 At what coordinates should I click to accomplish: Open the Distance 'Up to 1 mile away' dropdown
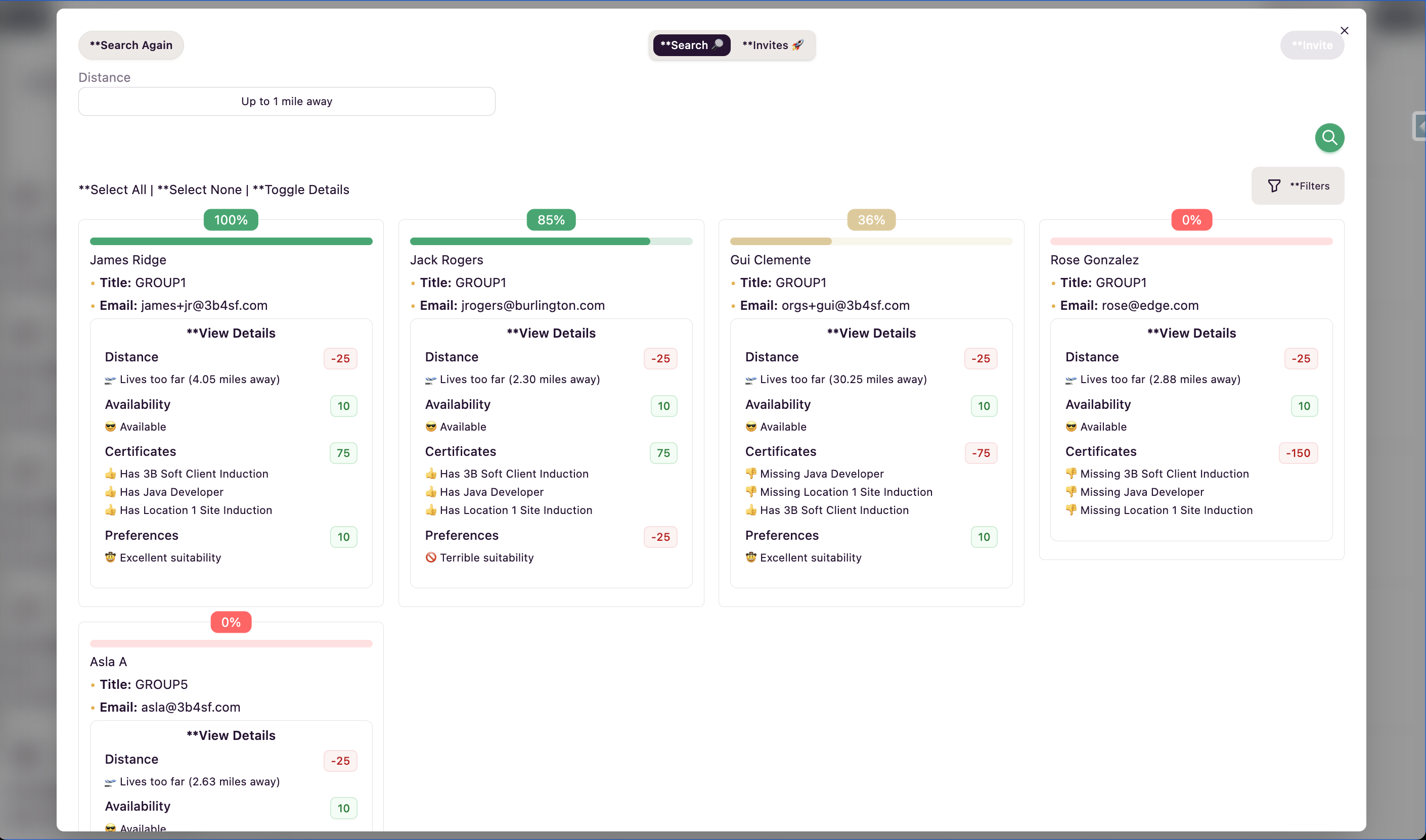(x=287, y=101)
